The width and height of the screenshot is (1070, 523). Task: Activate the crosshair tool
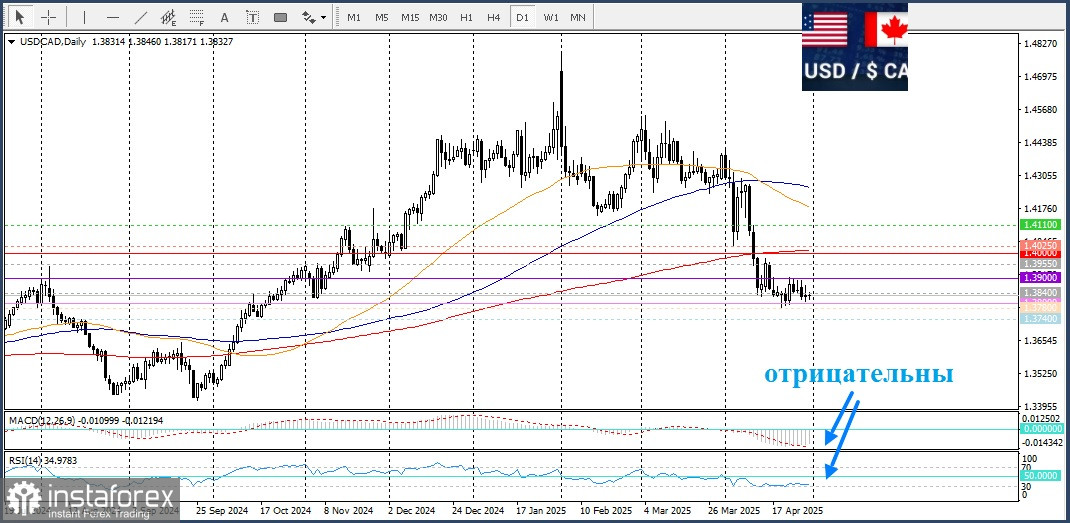click(x=48, y=17)
